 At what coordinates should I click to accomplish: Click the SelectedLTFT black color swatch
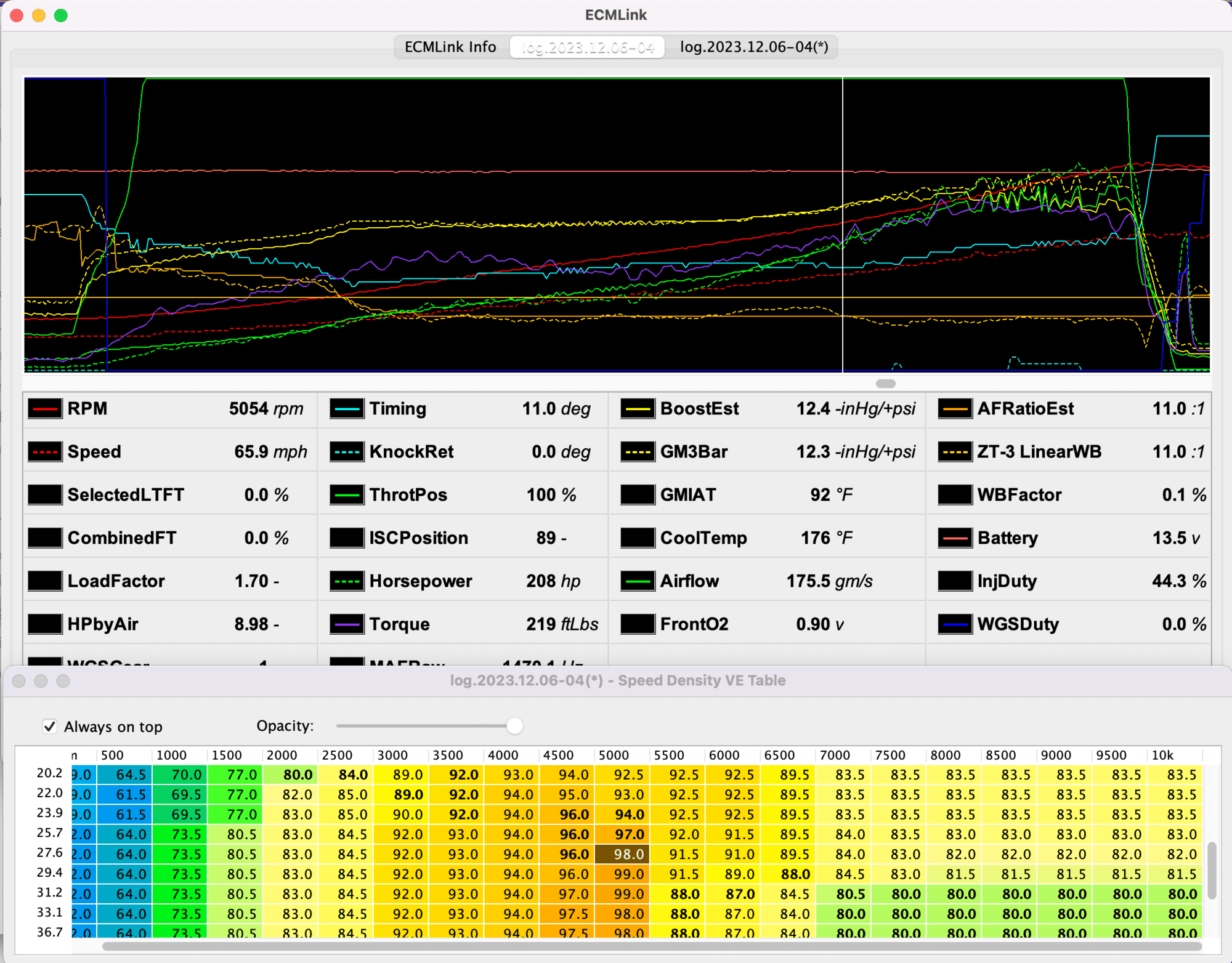[x=45, y=495]
